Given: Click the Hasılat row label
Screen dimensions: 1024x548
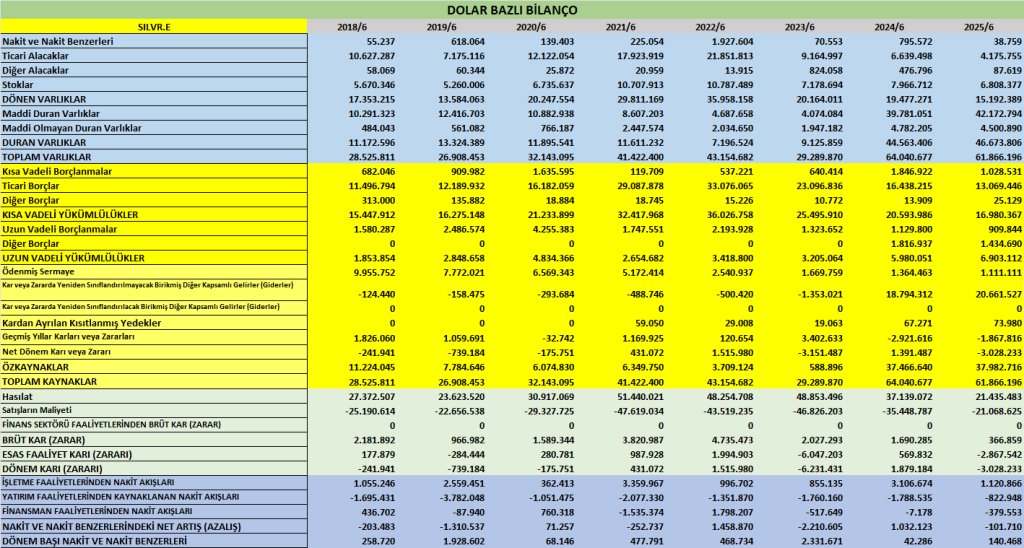Looking at the screenshot, I should pos(17,396).
